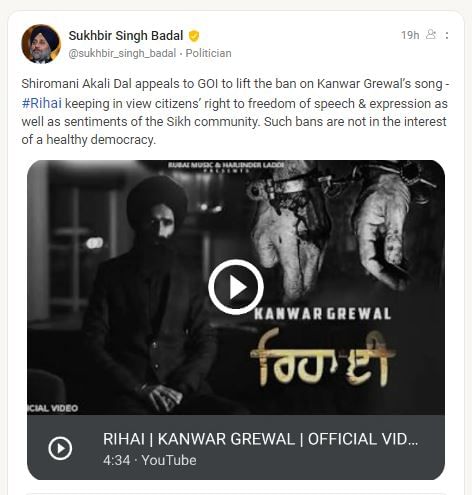Click the Rubai Music presents caption on the thumbnail
Viewport: 472px width, 495px height.
226,166
